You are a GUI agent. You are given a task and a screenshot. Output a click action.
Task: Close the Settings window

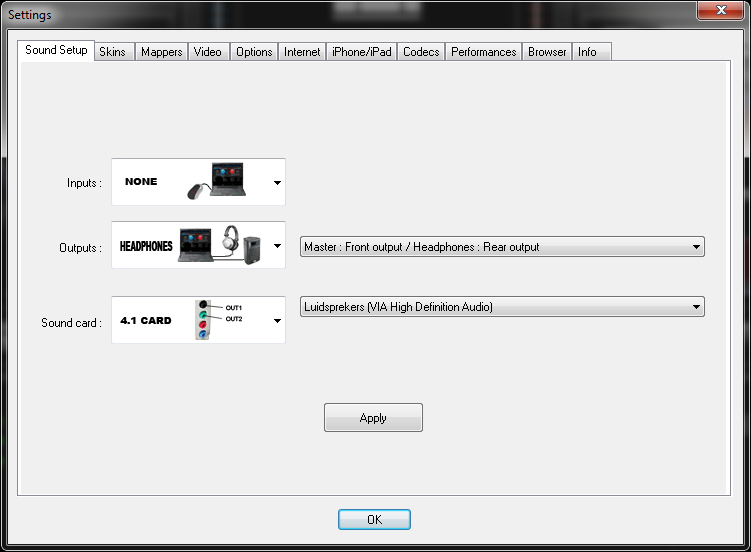[x=720, y=12]
